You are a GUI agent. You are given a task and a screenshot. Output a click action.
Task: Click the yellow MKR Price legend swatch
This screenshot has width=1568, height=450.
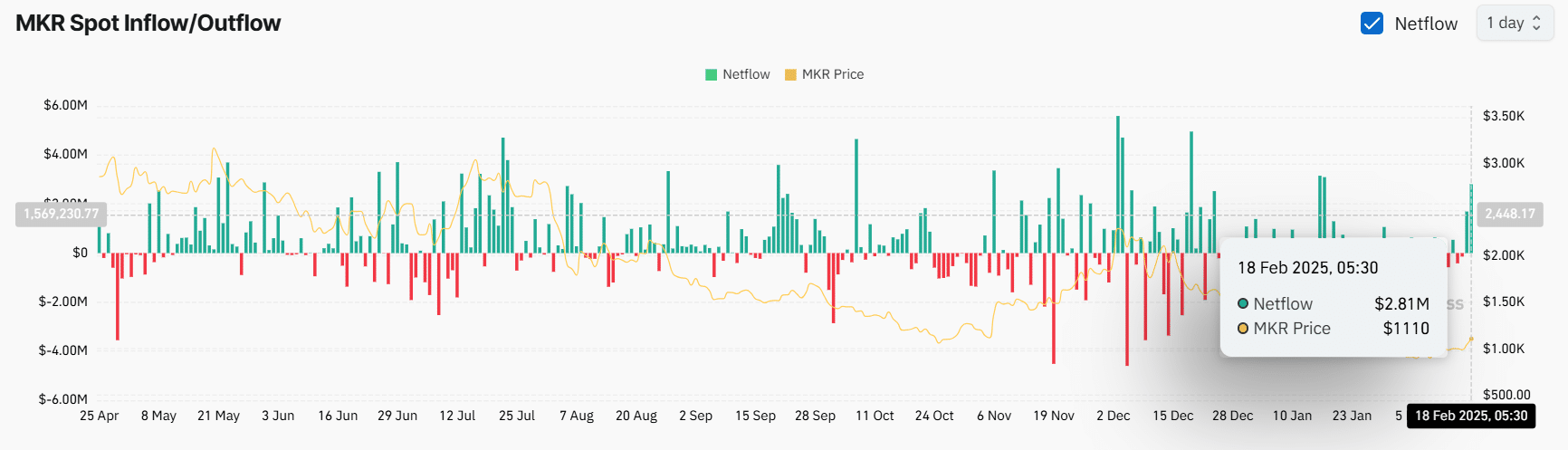point(790,74)
